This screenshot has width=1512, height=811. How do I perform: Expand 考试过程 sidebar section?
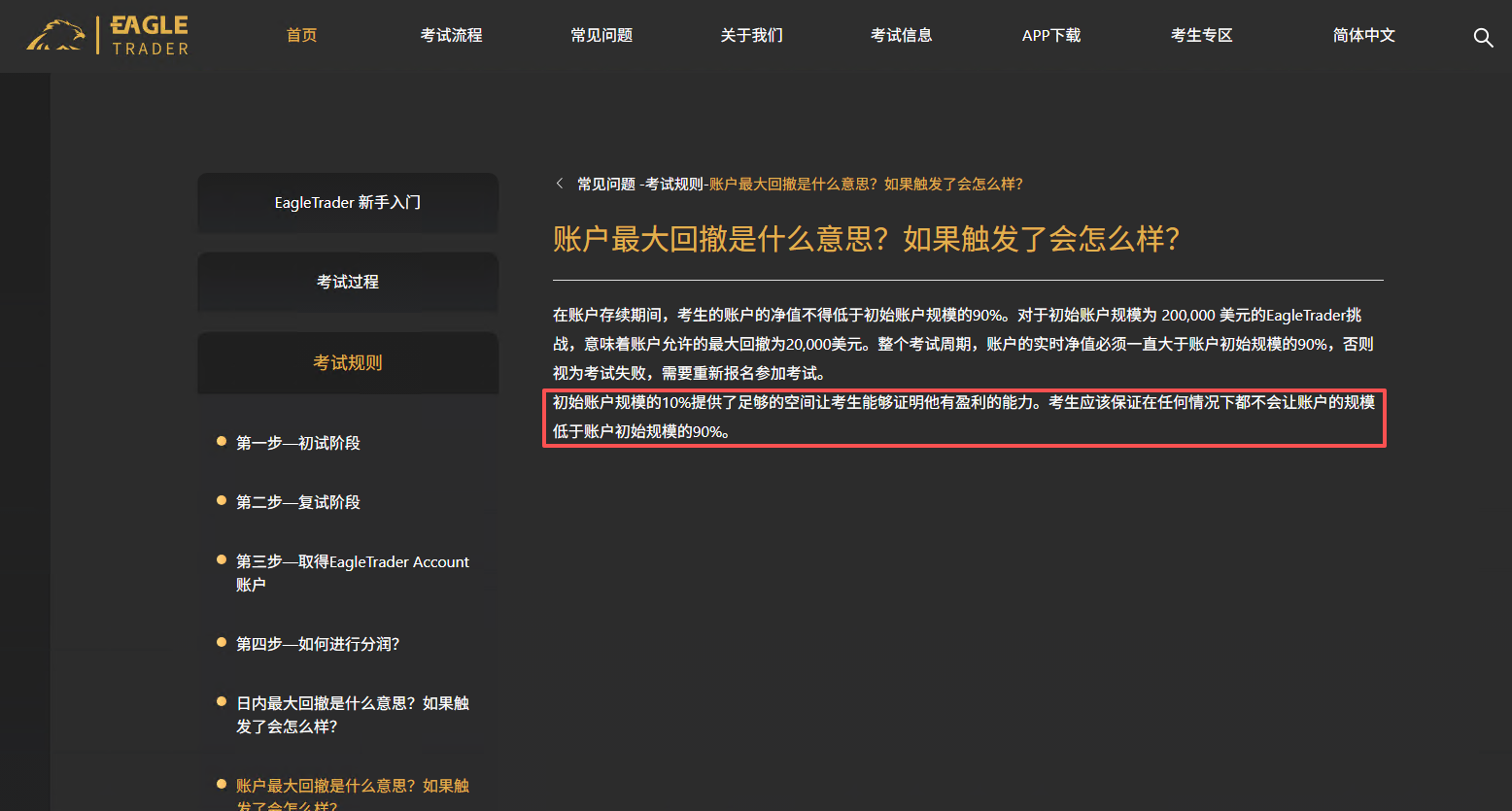348,282
